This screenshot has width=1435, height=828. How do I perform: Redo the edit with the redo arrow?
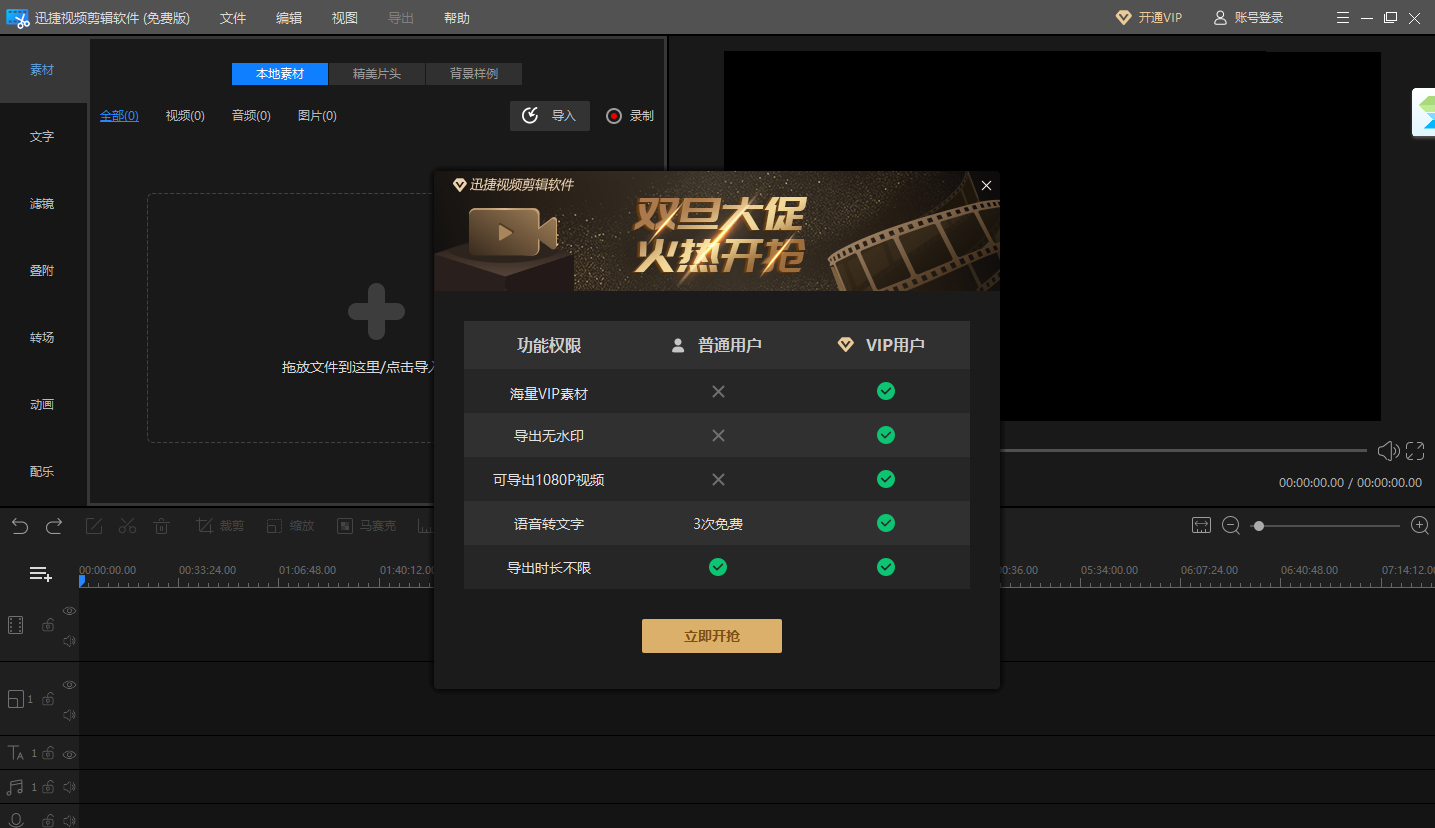54,525
